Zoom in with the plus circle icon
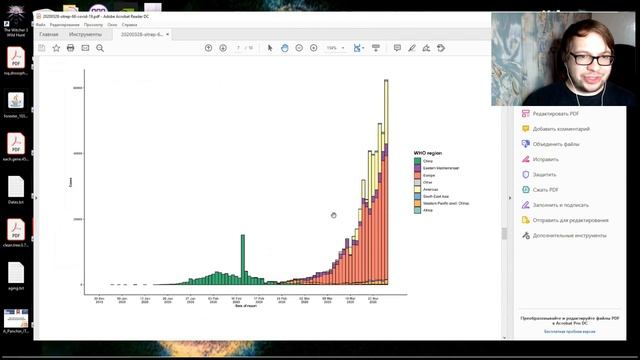 click(x=313, y=48)
